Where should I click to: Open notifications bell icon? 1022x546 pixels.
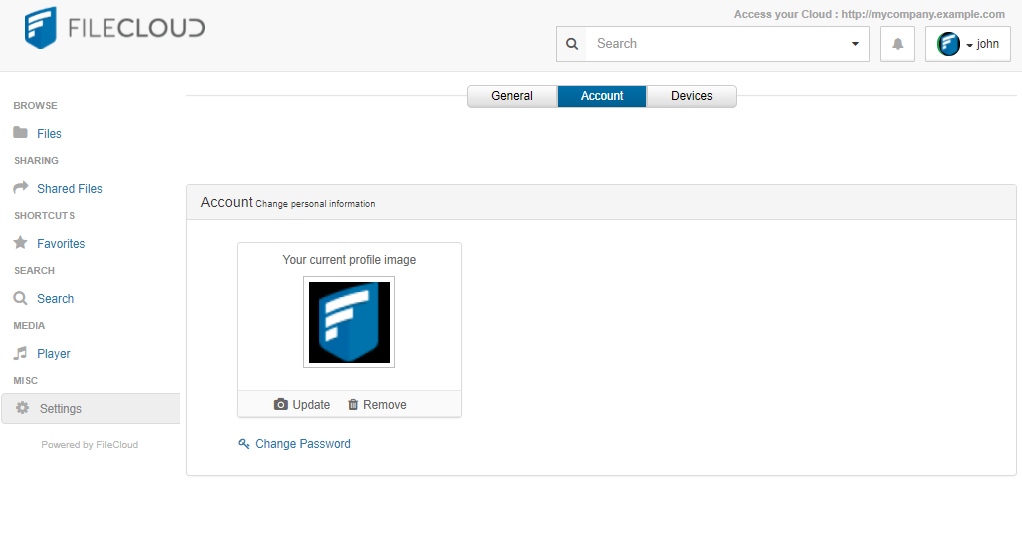pos(898,44)
